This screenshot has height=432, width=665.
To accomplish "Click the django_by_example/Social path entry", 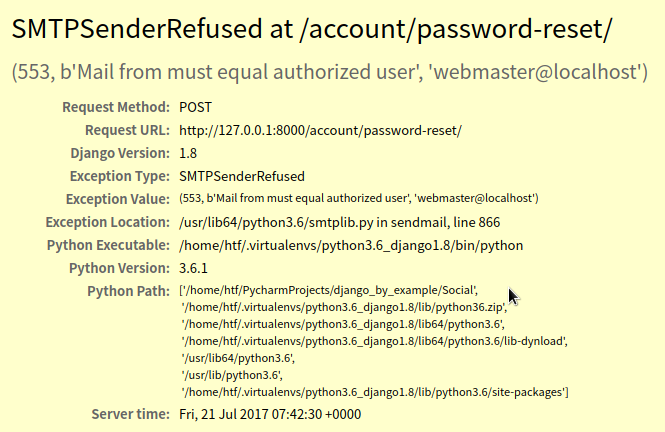I will [x=328, y=290].
